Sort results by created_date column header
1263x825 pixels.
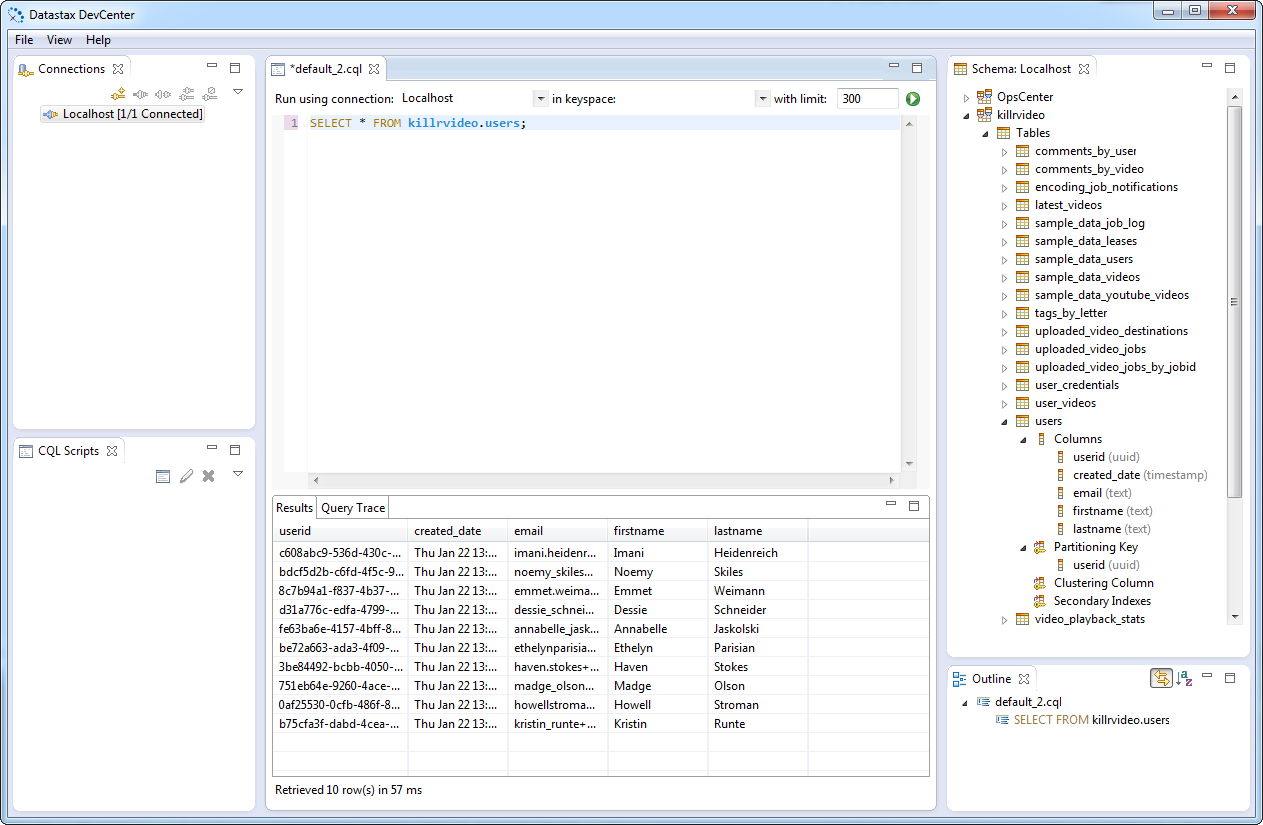[458, 531]
